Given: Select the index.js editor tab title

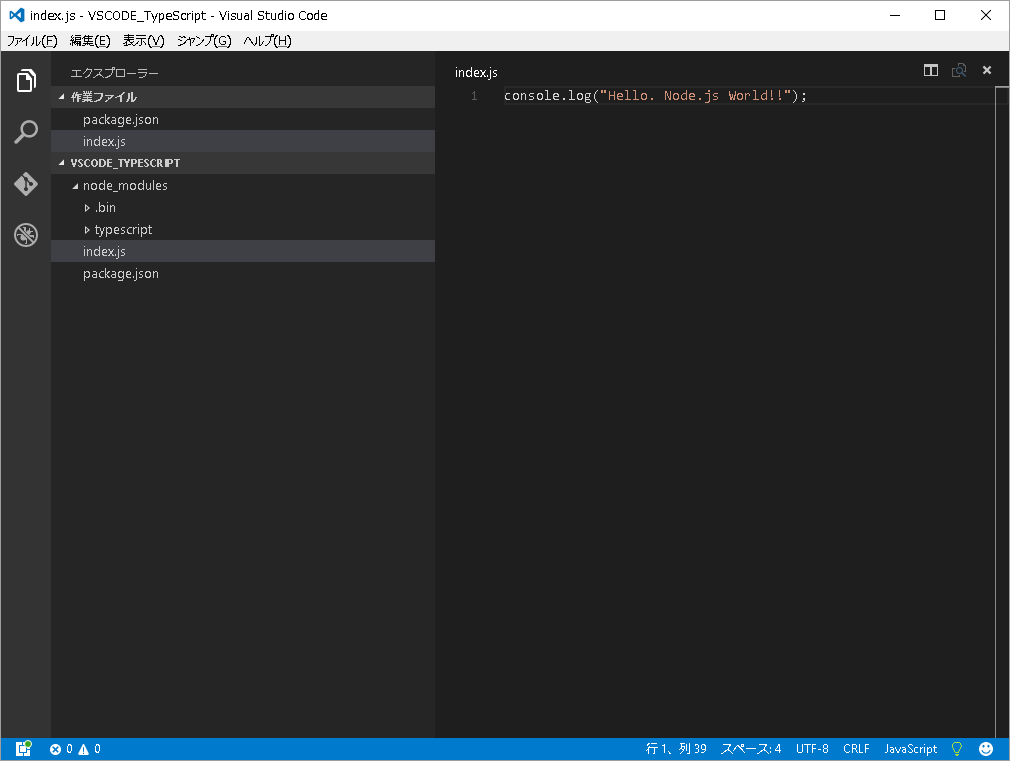Looking at the screenshot, I should [x=476, y=72].
